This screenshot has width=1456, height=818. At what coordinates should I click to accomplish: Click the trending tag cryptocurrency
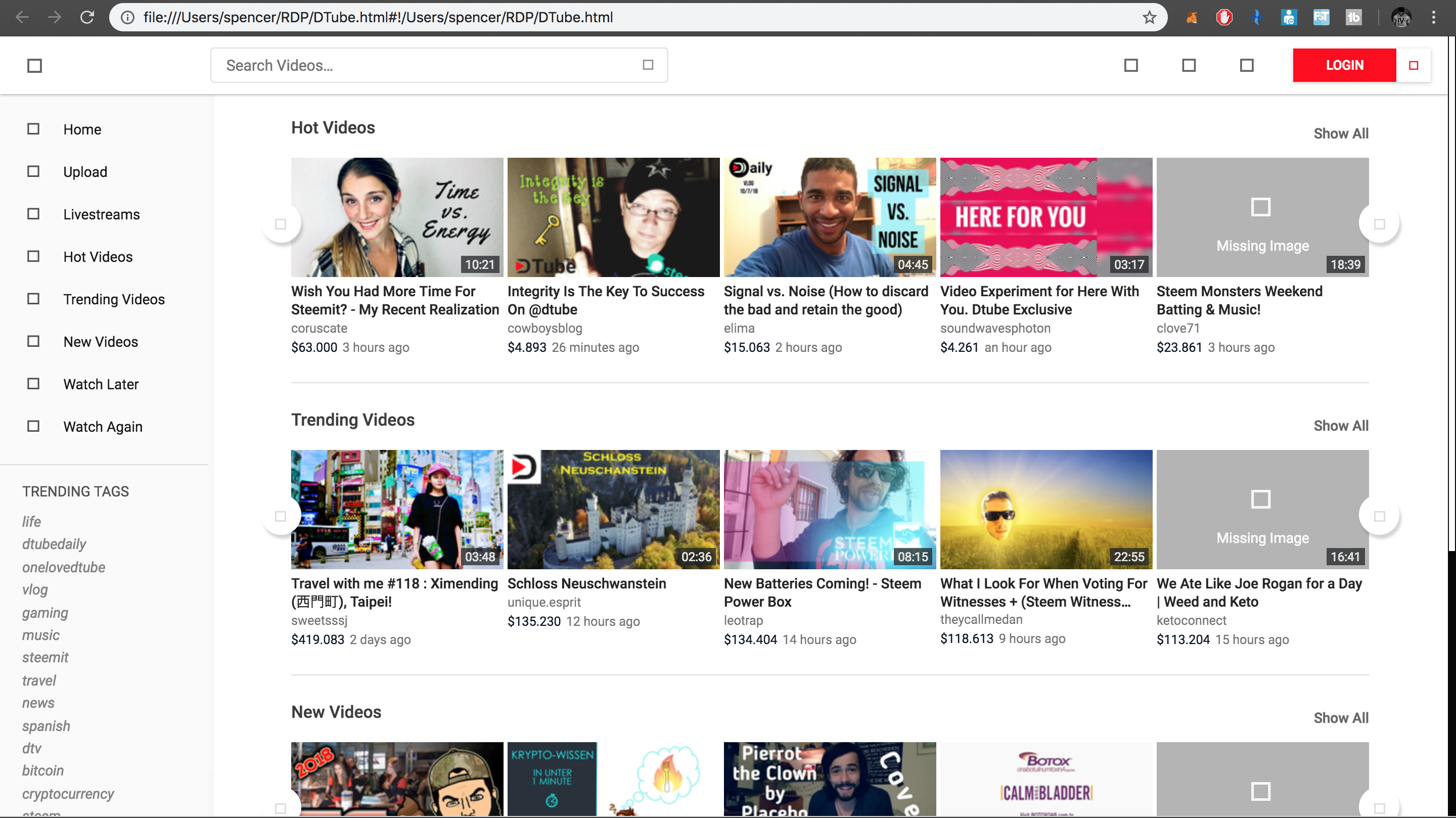point(67,794)
